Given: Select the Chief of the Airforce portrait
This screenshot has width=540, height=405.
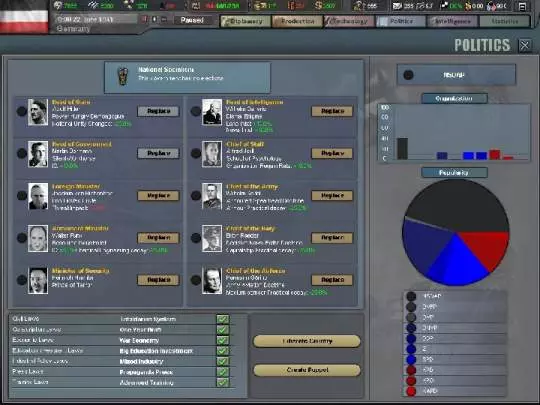Looking at the screenshot, I should pos(212,281).
